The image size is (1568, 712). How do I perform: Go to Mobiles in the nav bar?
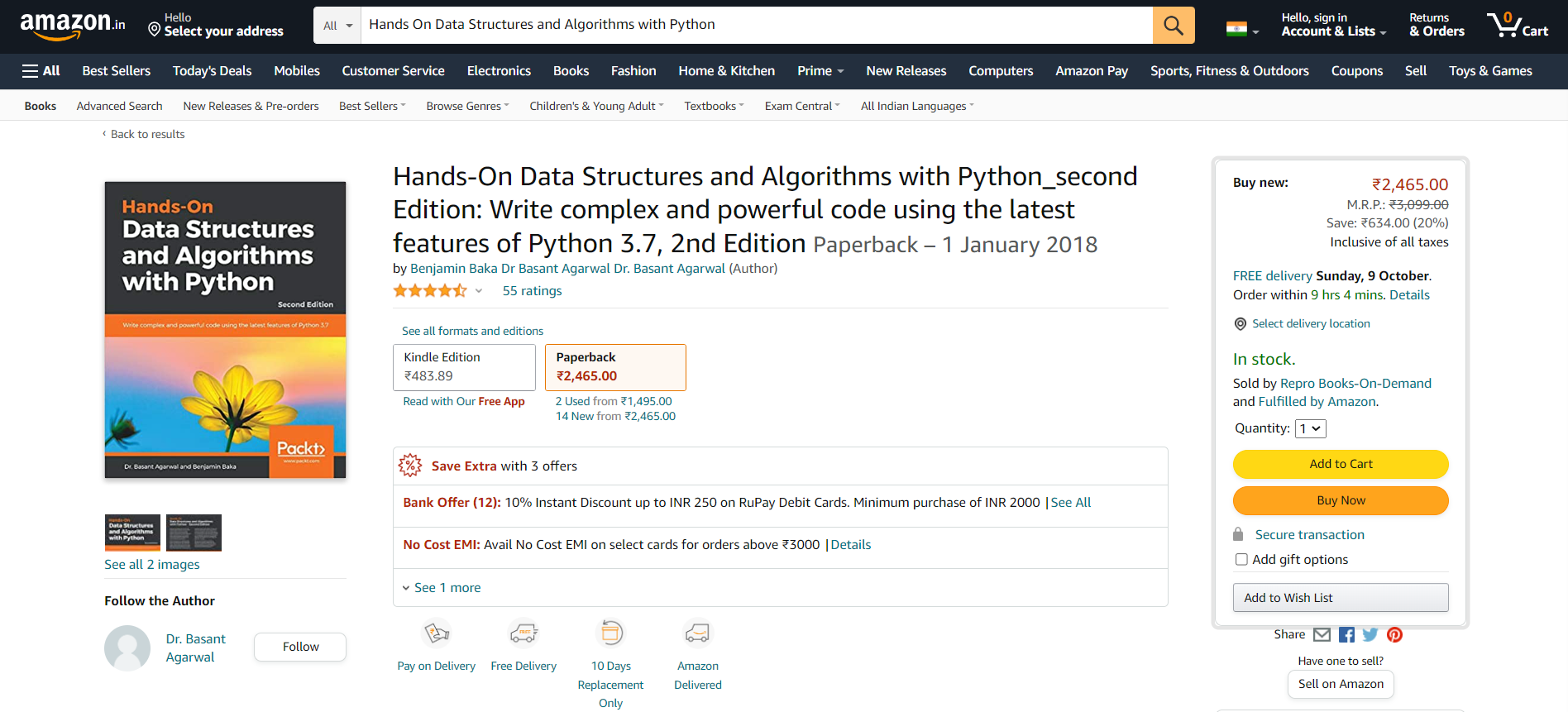point(297,71)
